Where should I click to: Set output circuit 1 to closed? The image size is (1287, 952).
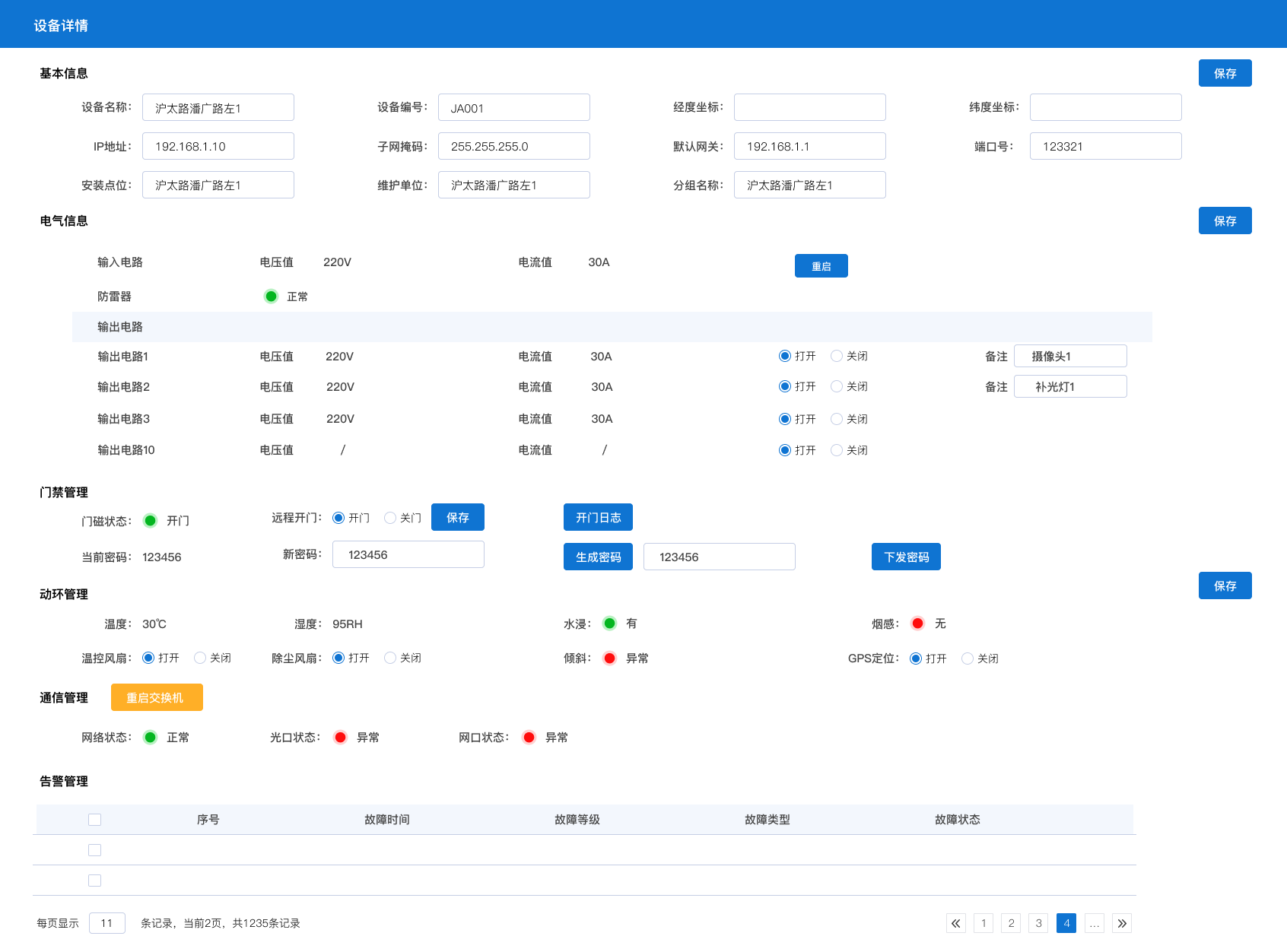click(837, 356)
